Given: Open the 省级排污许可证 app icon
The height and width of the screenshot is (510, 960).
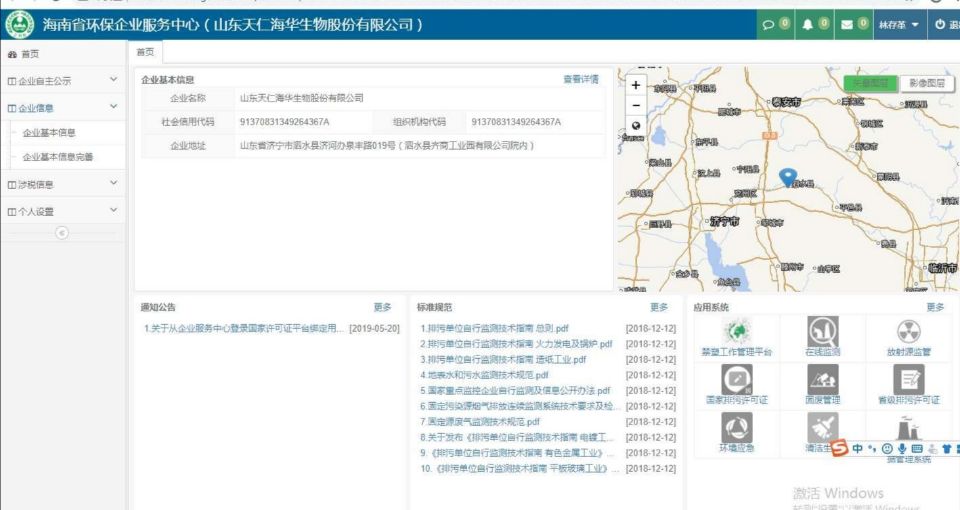Looking at the screenshot, I should pyautogui.click(x=909, y=380).
